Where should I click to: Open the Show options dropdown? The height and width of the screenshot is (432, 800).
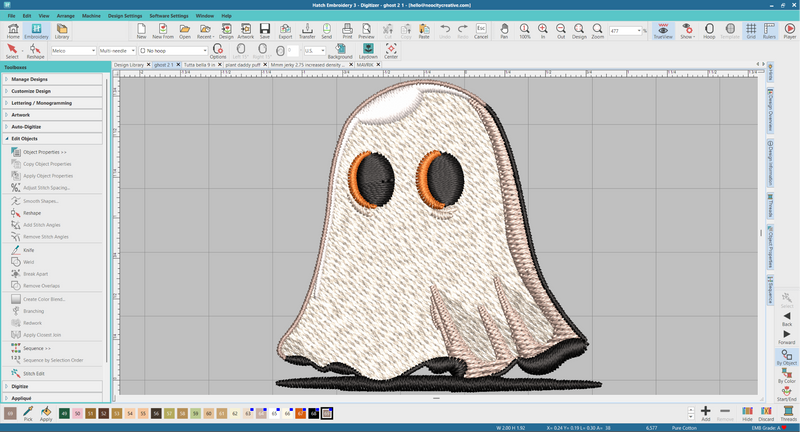[687, 31]
